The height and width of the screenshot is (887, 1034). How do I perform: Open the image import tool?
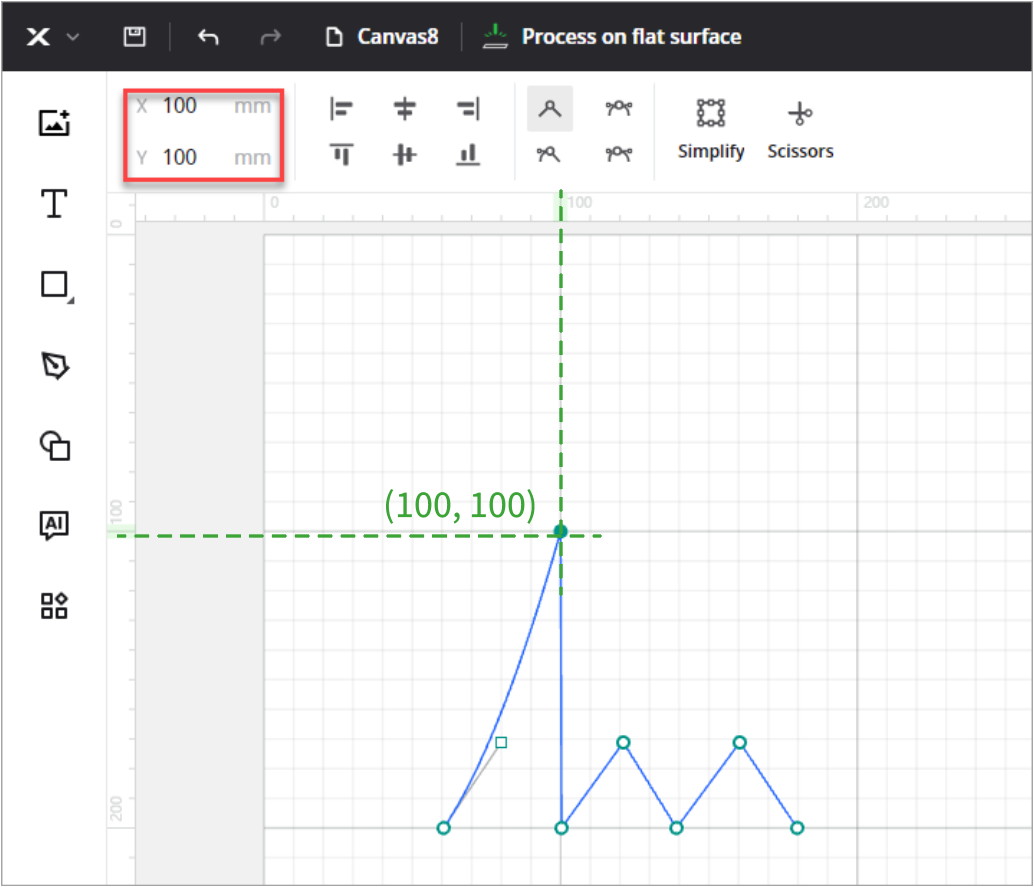(x=54, y=123)
